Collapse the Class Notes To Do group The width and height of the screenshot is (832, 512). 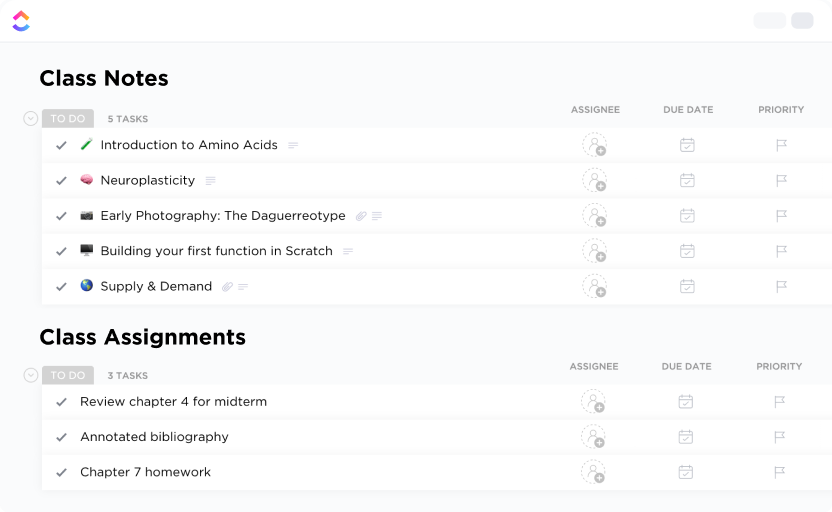point(31,118)
